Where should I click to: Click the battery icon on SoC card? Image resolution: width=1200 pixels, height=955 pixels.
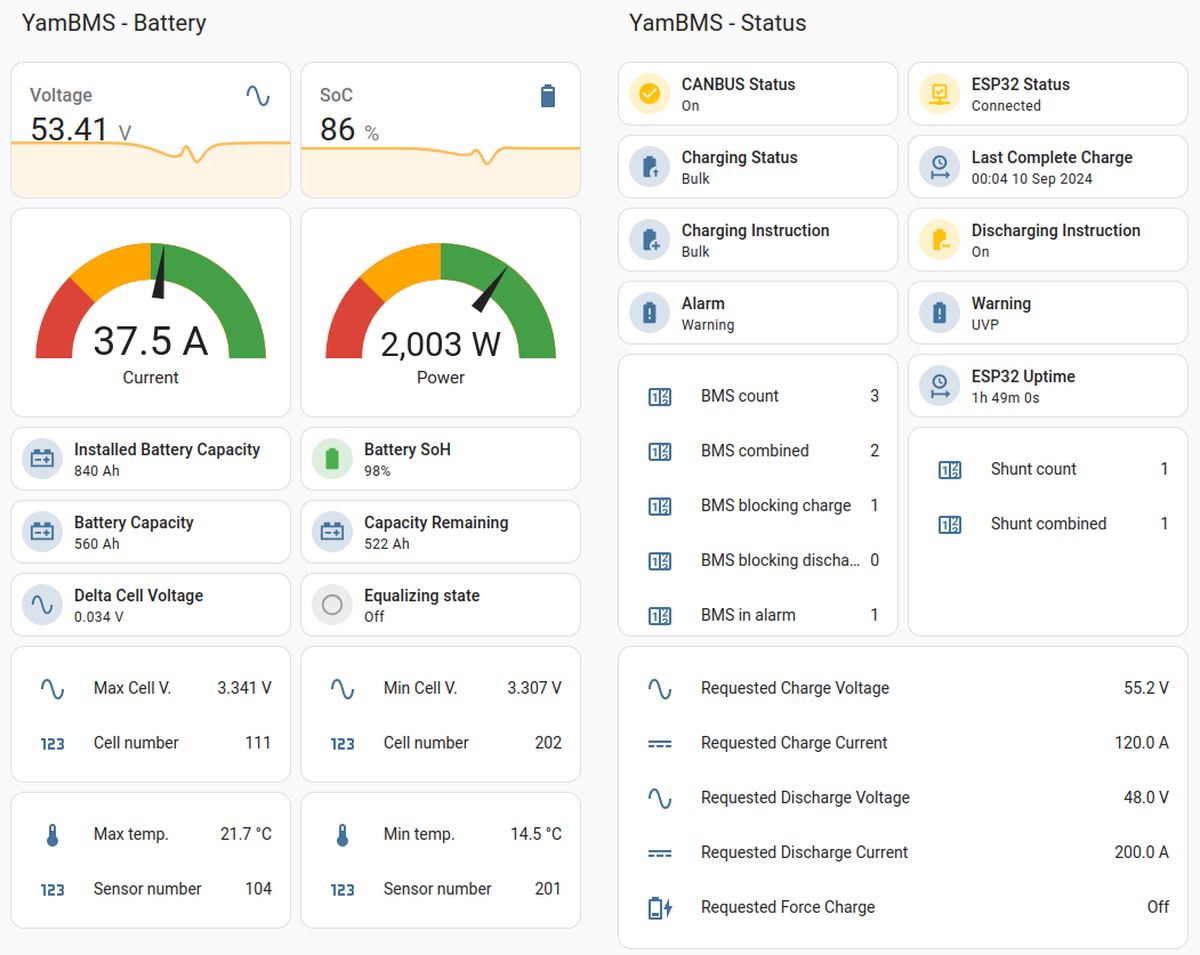pyautogui.click(x=548, y=96)
